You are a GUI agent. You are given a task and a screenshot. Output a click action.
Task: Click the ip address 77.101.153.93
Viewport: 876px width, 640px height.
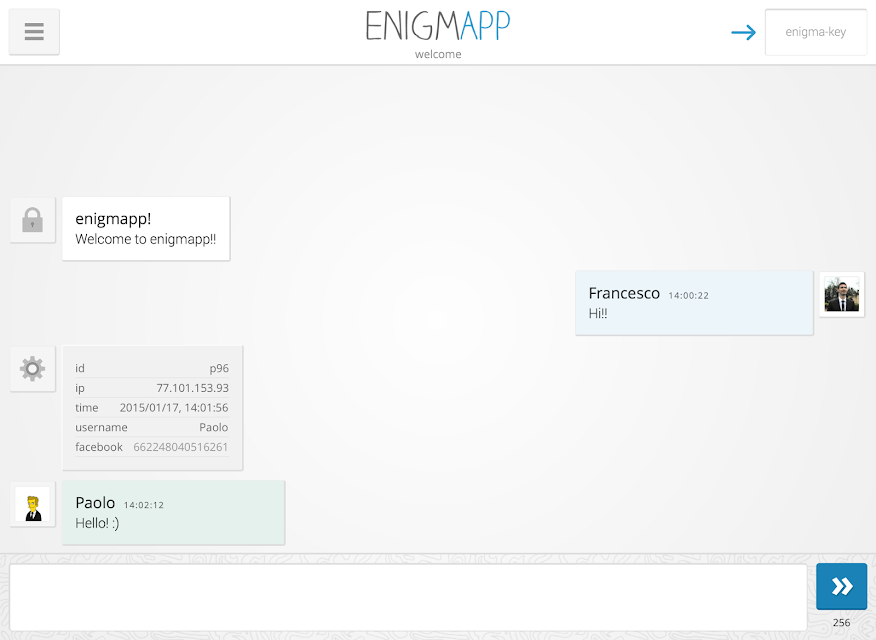[x=192, y=388]
